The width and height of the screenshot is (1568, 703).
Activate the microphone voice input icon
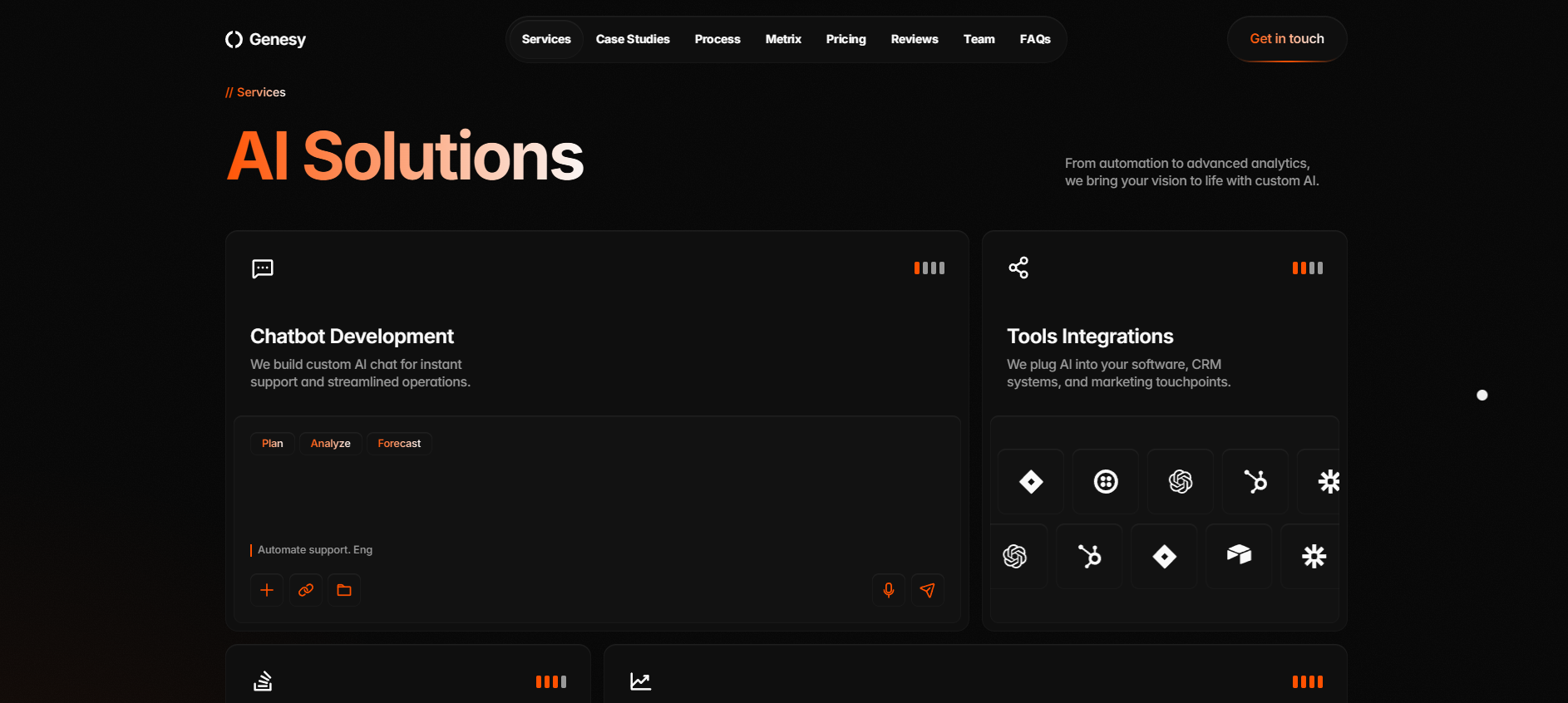point(889,590)
